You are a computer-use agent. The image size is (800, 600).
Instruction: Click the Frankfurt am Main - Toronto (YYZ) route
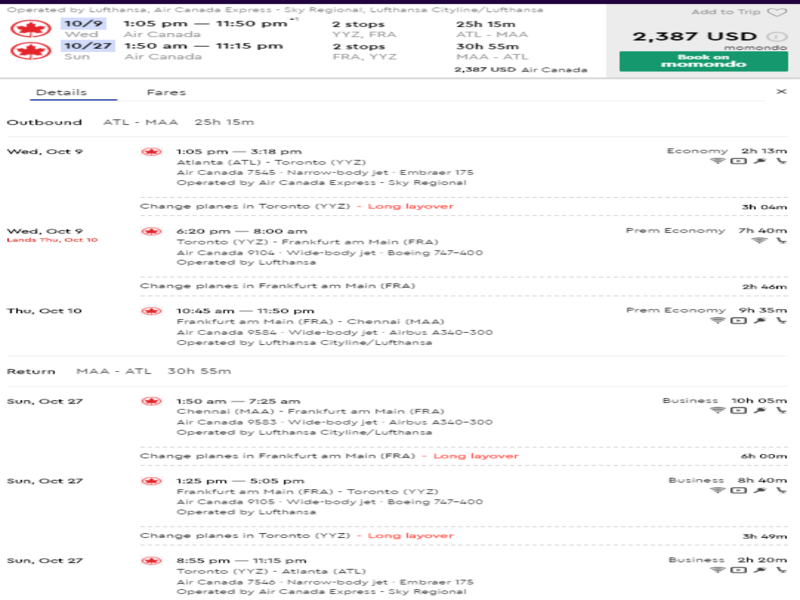(x=308, y=491)
